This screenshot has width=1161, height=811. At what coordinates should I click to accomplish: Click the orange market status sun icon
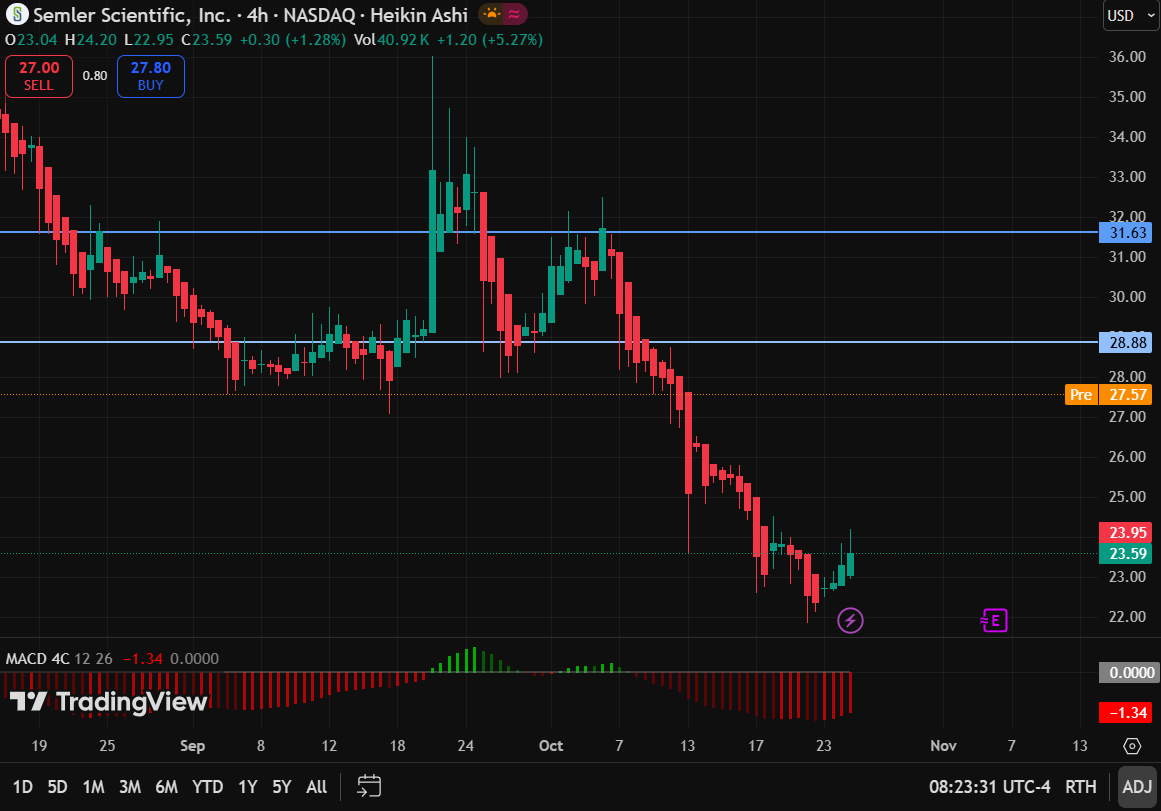[491, 14]
